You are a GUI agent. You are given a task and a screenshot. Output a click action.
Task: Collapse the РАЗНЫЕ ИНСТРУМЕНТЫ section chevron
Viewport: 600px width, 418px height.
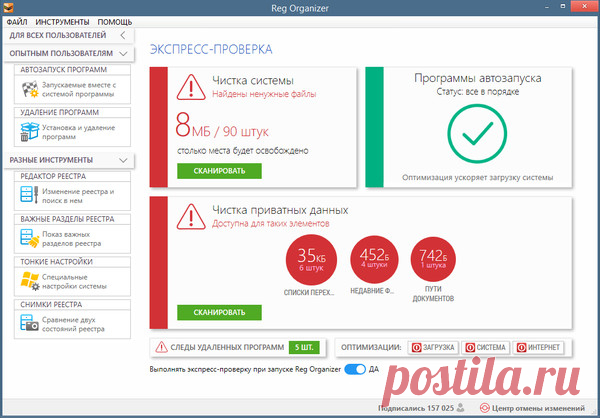pos(123,160)
